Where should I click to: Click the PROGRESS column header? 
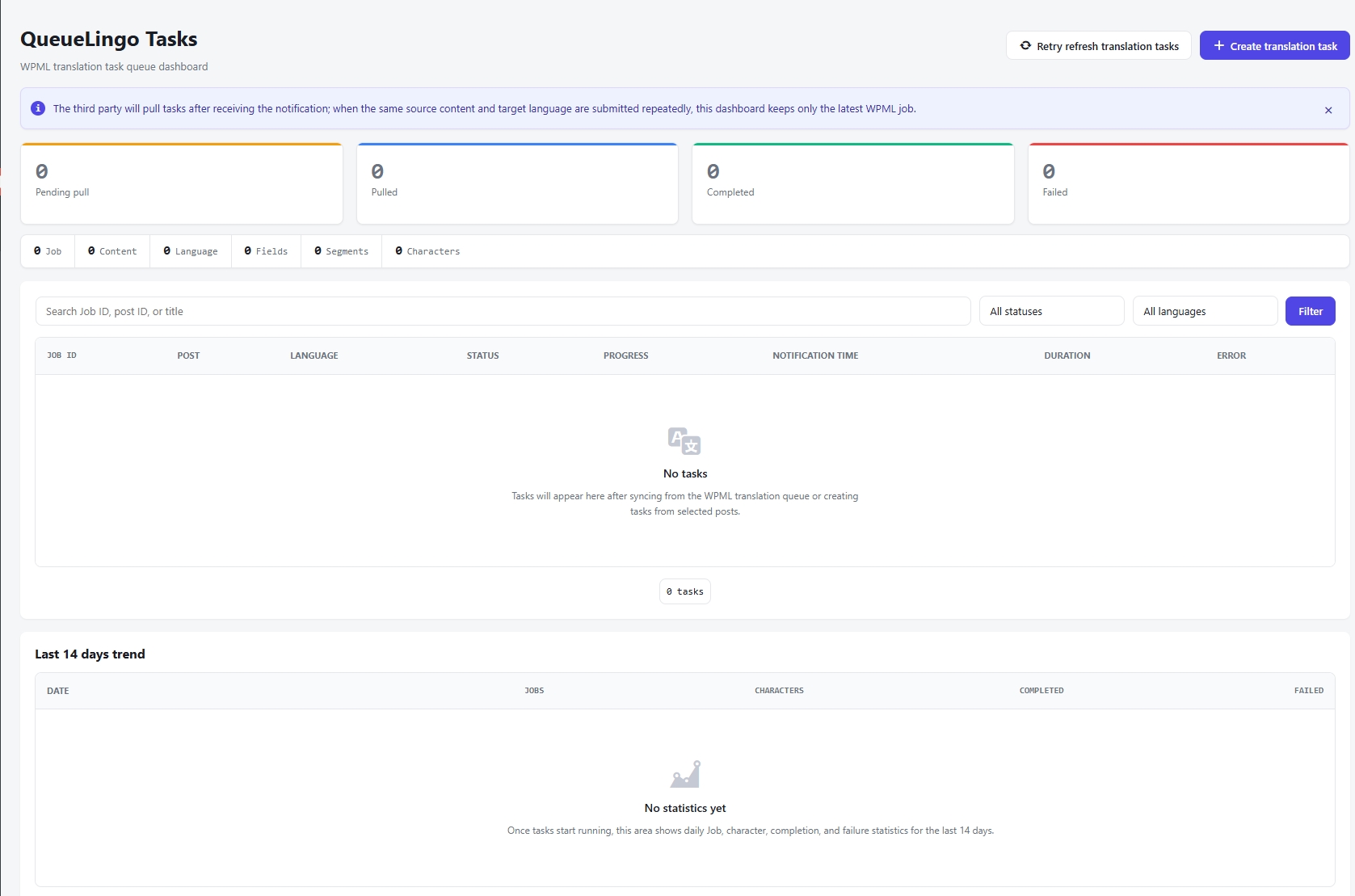click(x=626, y=355)
